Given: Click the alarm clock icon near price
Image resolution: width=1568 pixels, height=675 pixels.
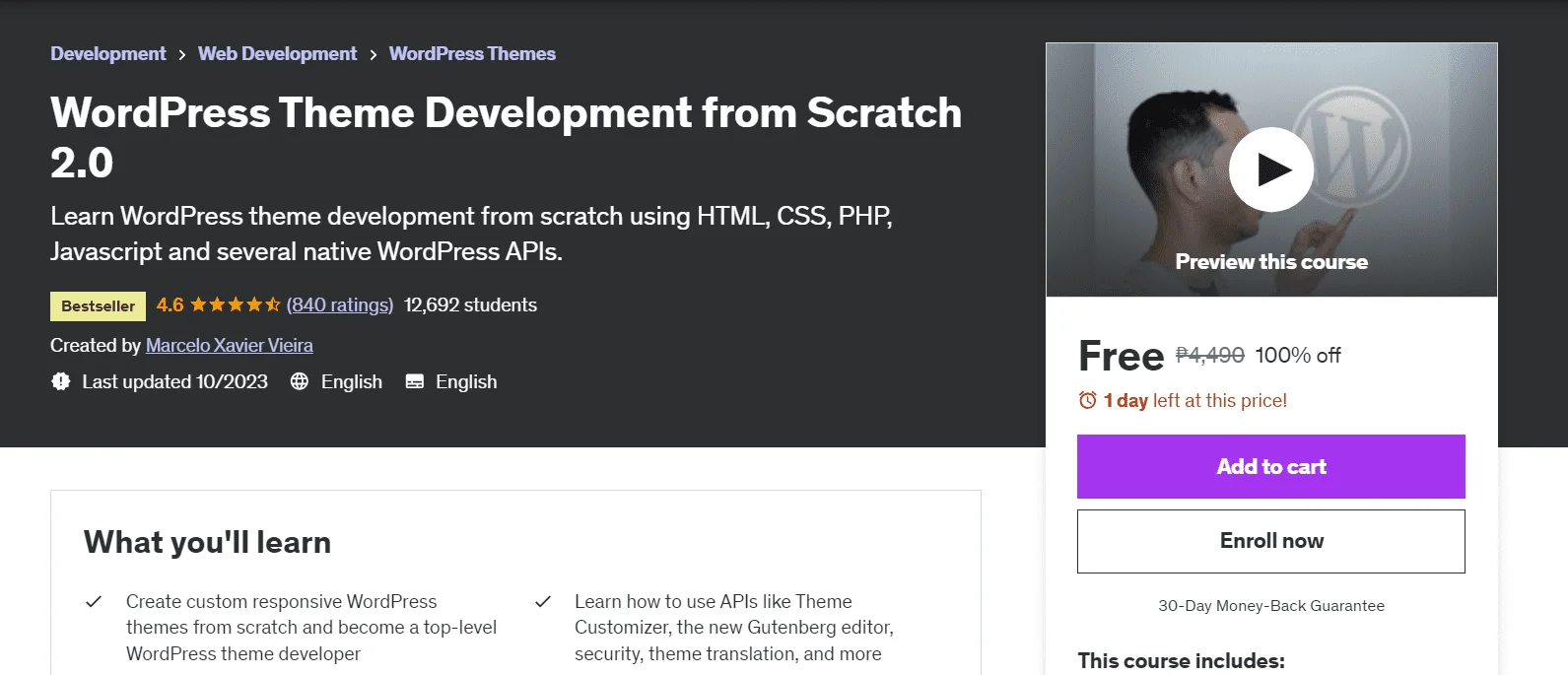Looking at the screenshot, I should coord(1087,400).
